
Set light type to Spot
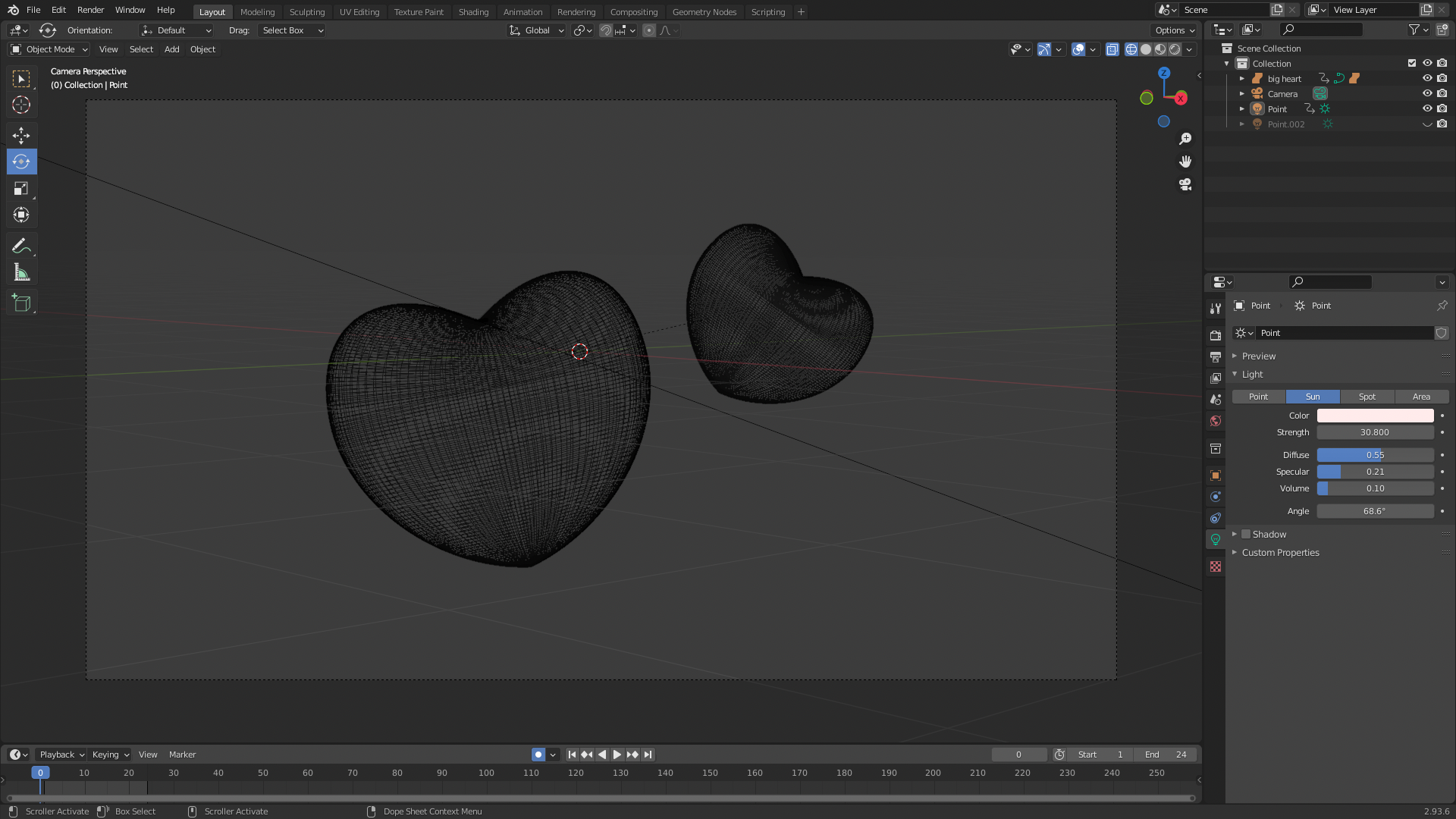click(1367, 397)
